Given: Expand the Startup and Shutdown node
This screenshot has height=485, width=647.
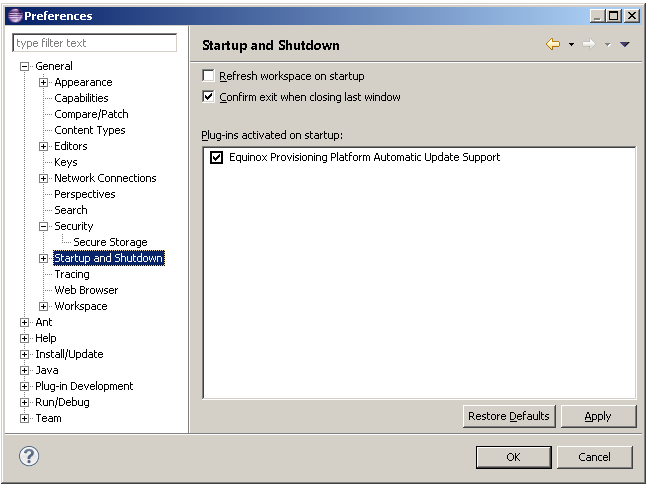Looking at the screenshot, I should click(43, 258).
